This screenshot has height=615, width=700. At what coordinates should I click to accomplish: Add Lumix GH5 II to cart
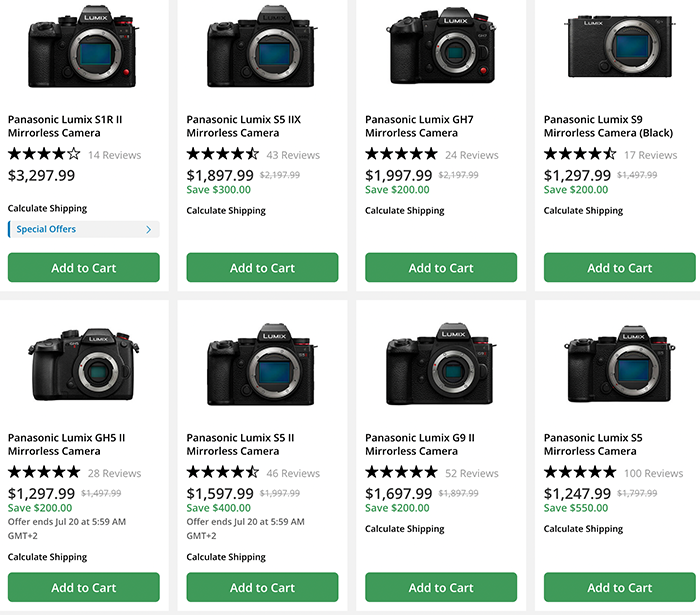point(84,588)
